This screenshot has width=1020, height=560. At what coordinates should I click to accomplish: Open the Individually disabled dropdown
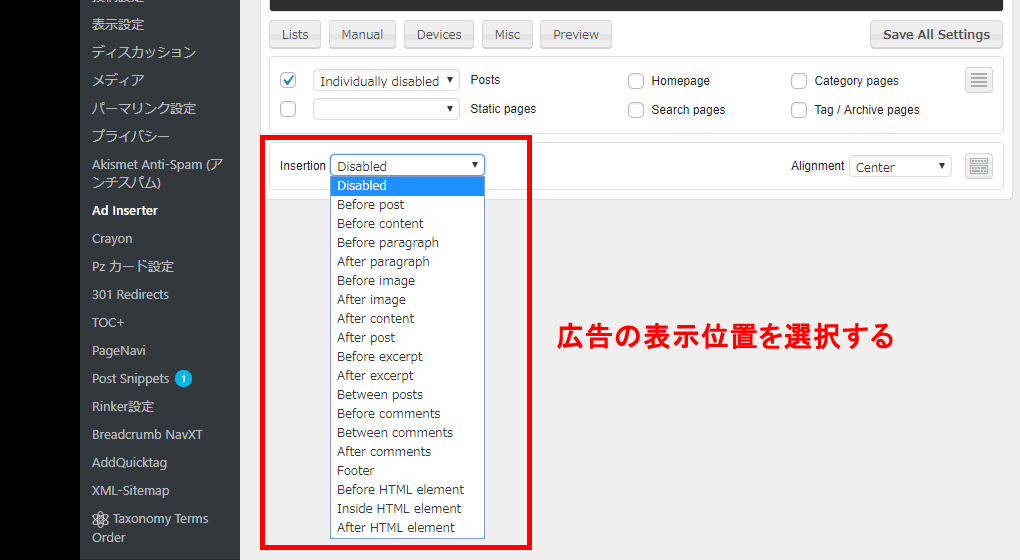click(386, 81)
